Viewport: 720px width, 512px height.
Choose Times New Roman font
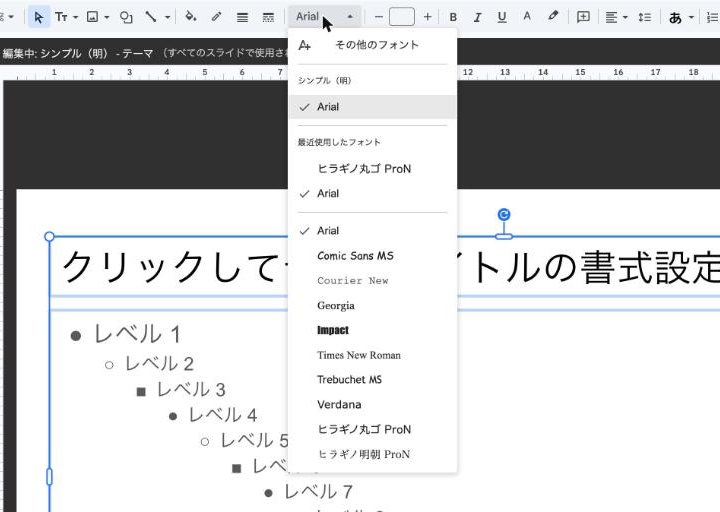372,355
